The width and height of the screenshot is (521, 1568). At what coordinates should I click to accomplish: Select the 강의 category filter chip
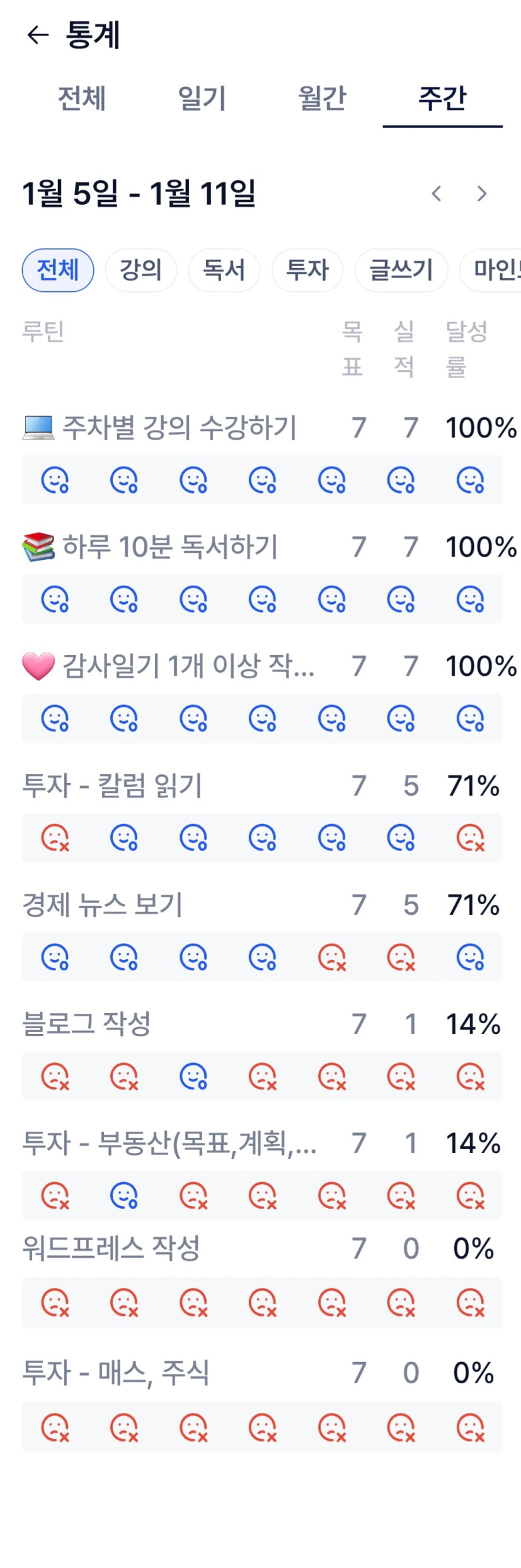tap(140, 270)
